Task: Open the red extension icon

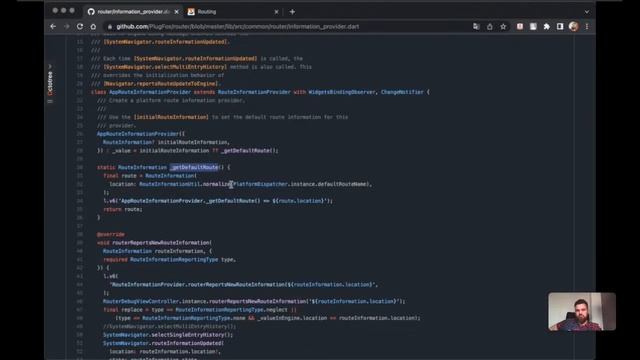Action: (520, 27)
